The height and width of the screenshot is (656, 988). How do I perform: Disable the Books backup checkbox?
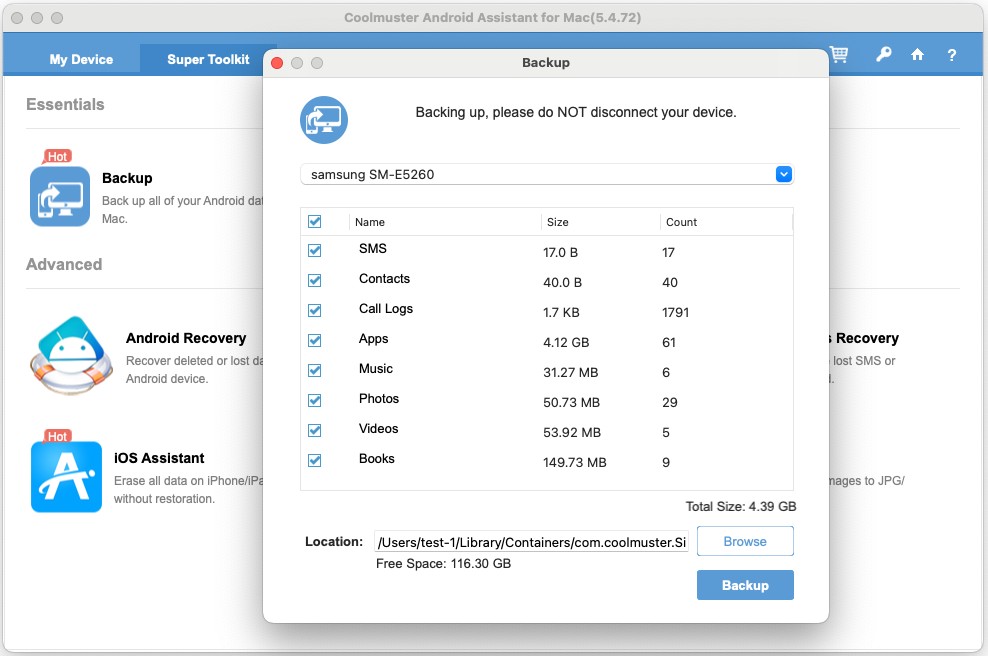pos(316,460)
